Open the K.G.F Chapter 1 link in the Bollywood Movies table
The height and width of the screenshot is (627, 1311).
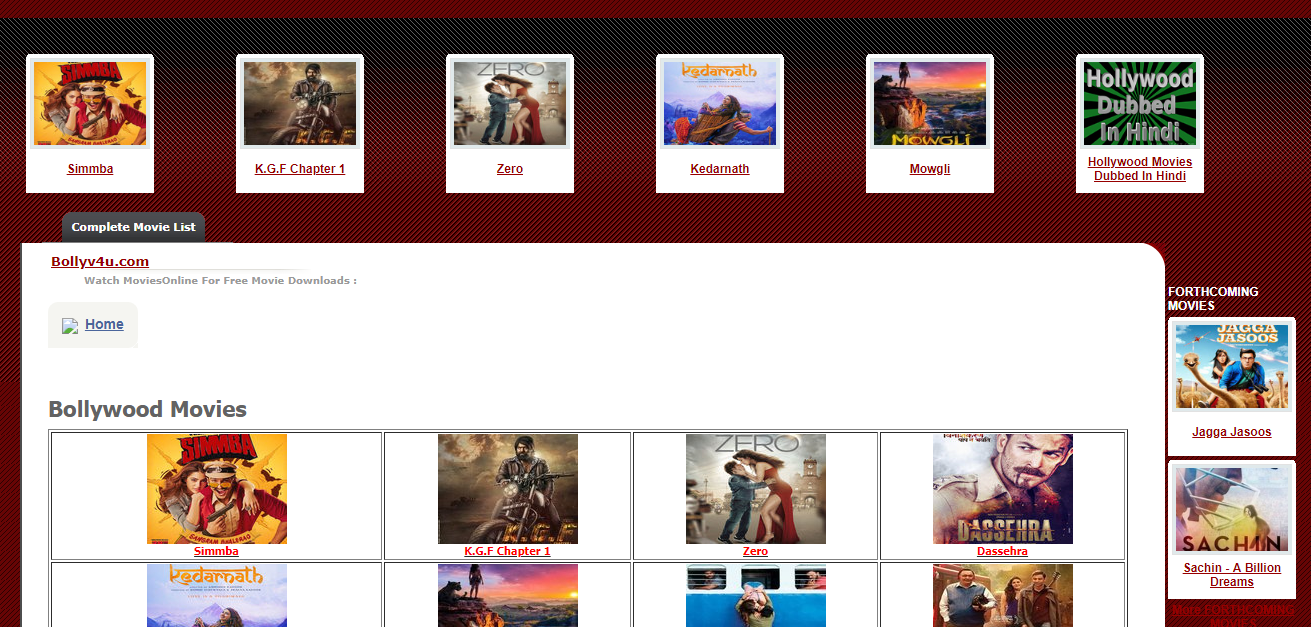tap(507, 551)
